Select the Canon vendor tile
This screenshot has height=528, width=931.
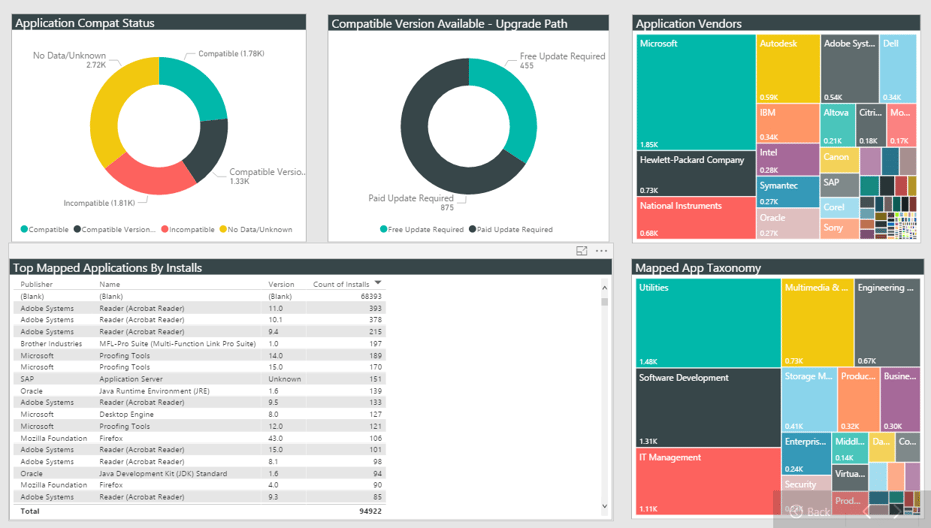(x=840, y=160)
